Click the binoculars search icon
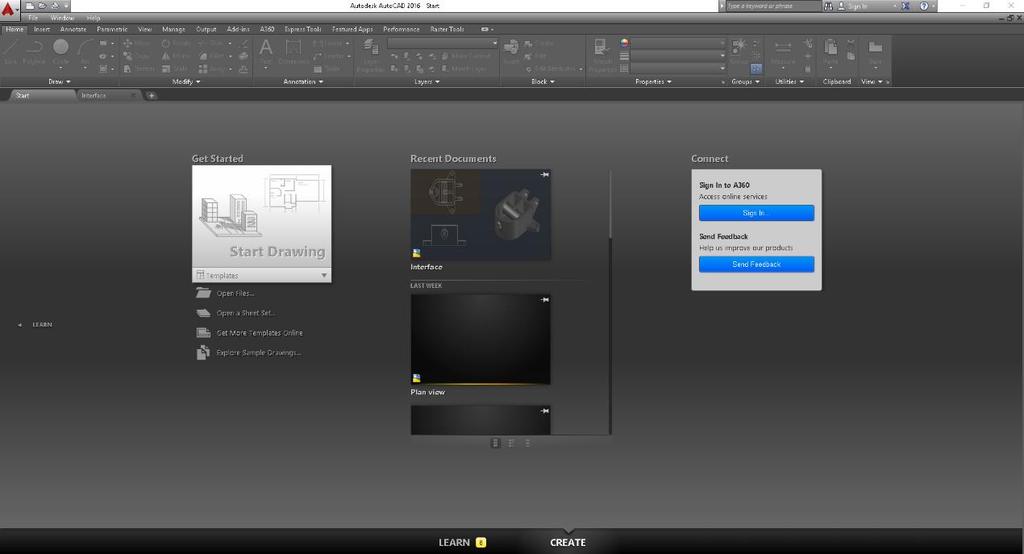 pyautogui.click(x=828, y=6)
